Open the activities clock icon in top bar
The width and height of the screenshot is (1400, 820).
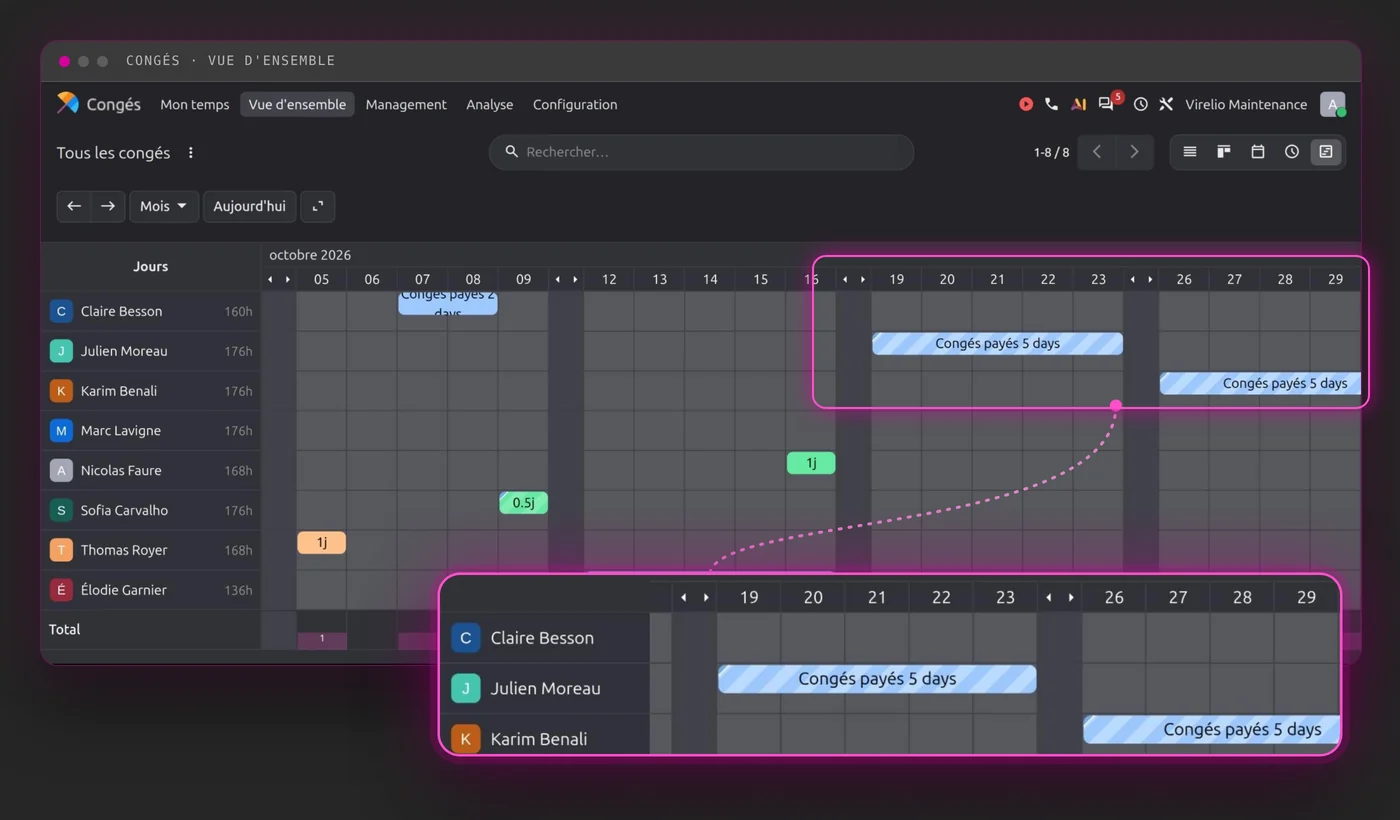tap(1140, 104)
